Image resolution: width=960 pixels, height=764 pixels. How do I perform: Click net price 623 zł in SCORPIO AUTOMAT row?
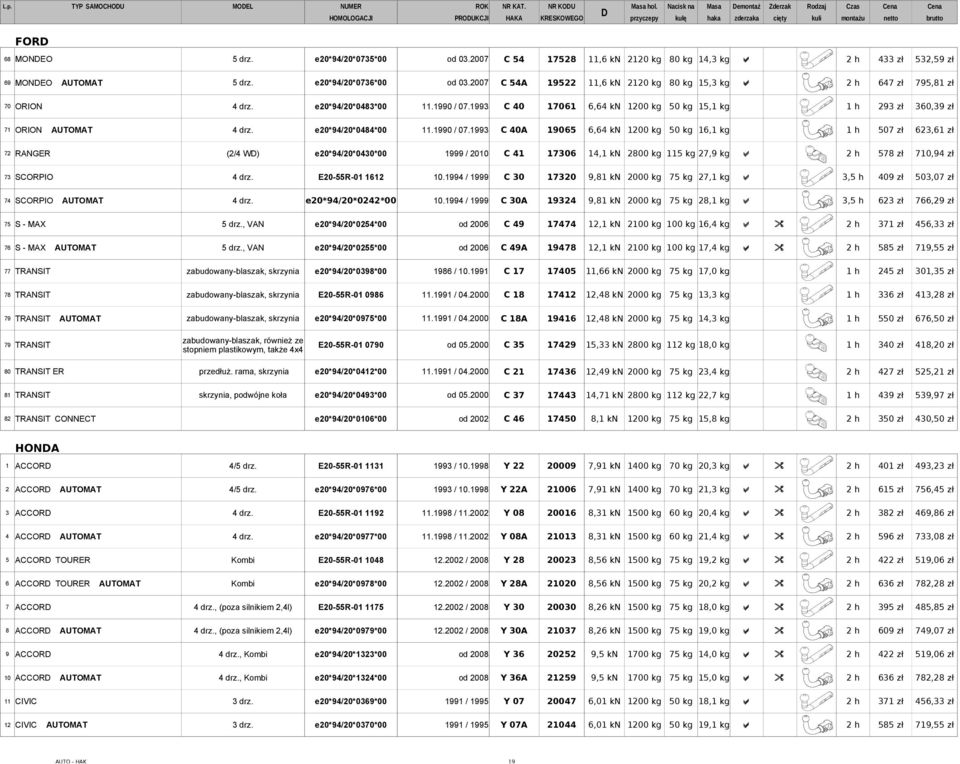click(x=890, y=201)
